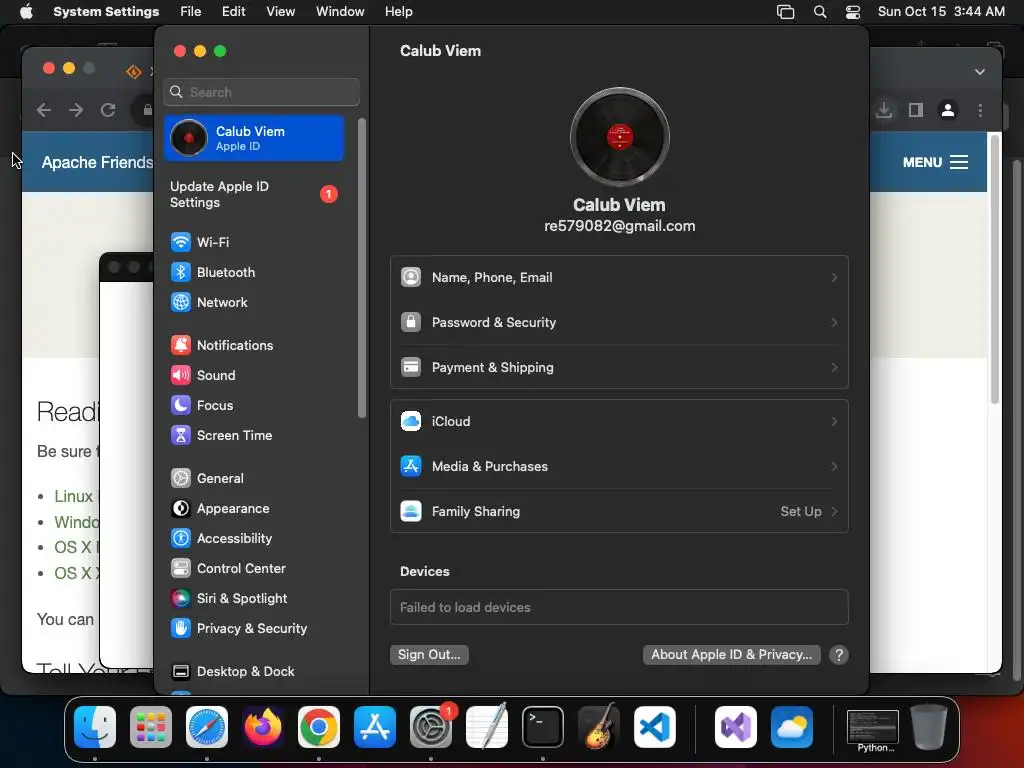Click the Sign Out button
This screenshot has width=1024, height=768.
429,654
